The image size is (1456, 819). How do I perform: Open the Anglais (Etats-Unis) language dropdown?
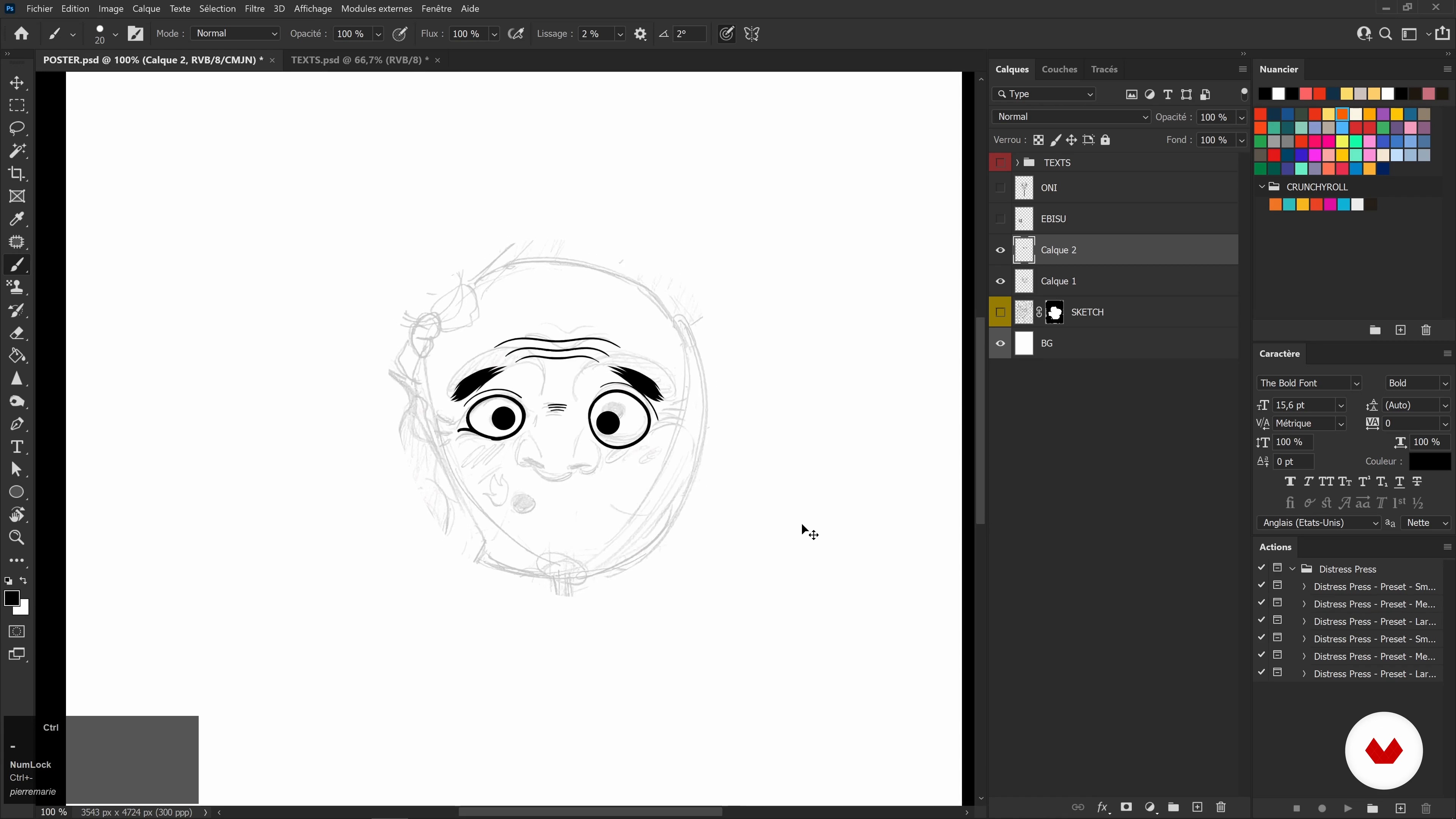coord(1319,523)
